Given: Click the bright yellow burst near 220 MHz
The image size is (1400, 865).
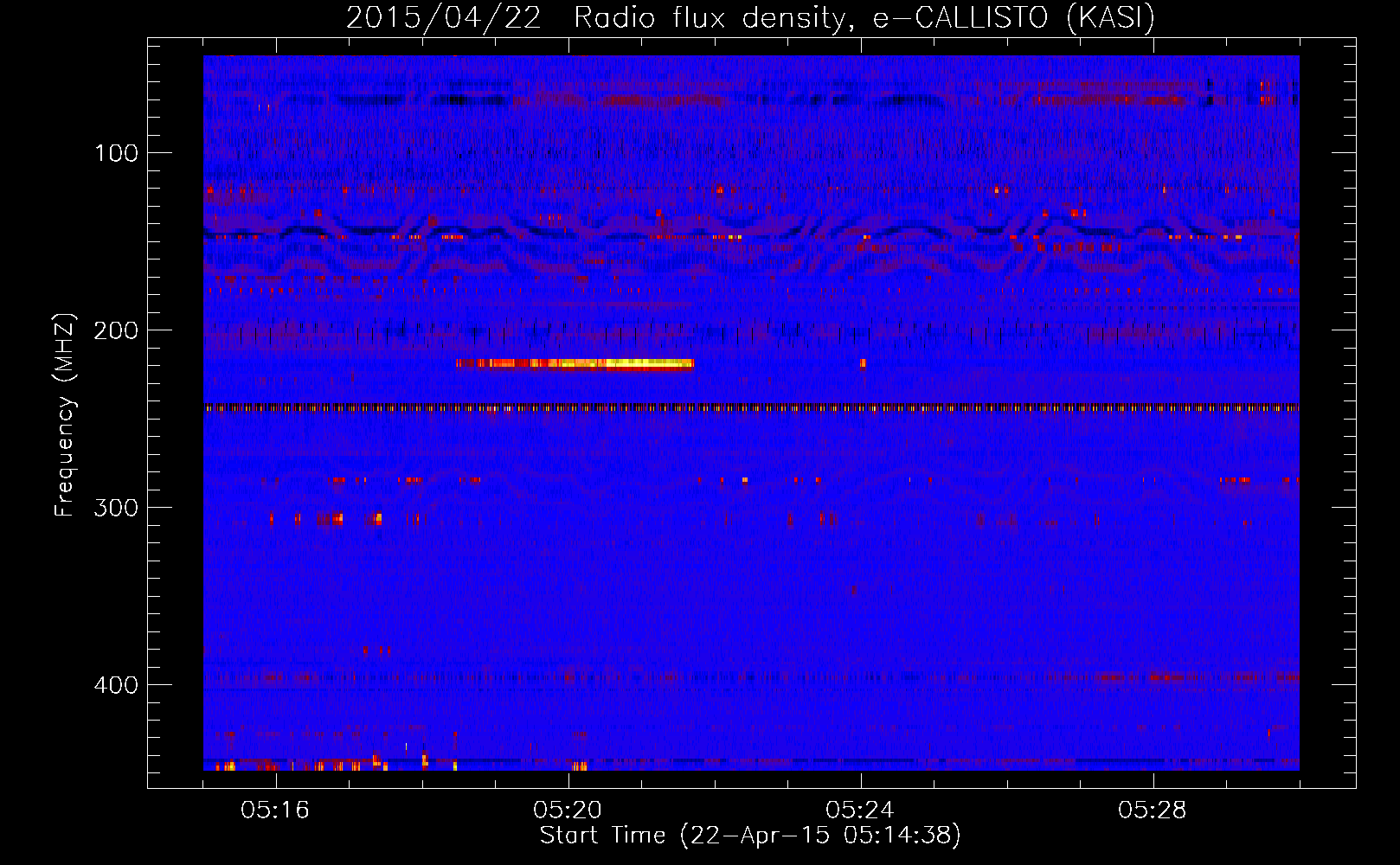Looking at the screenshot, I should pyautogui.click(x=575, y=364).
